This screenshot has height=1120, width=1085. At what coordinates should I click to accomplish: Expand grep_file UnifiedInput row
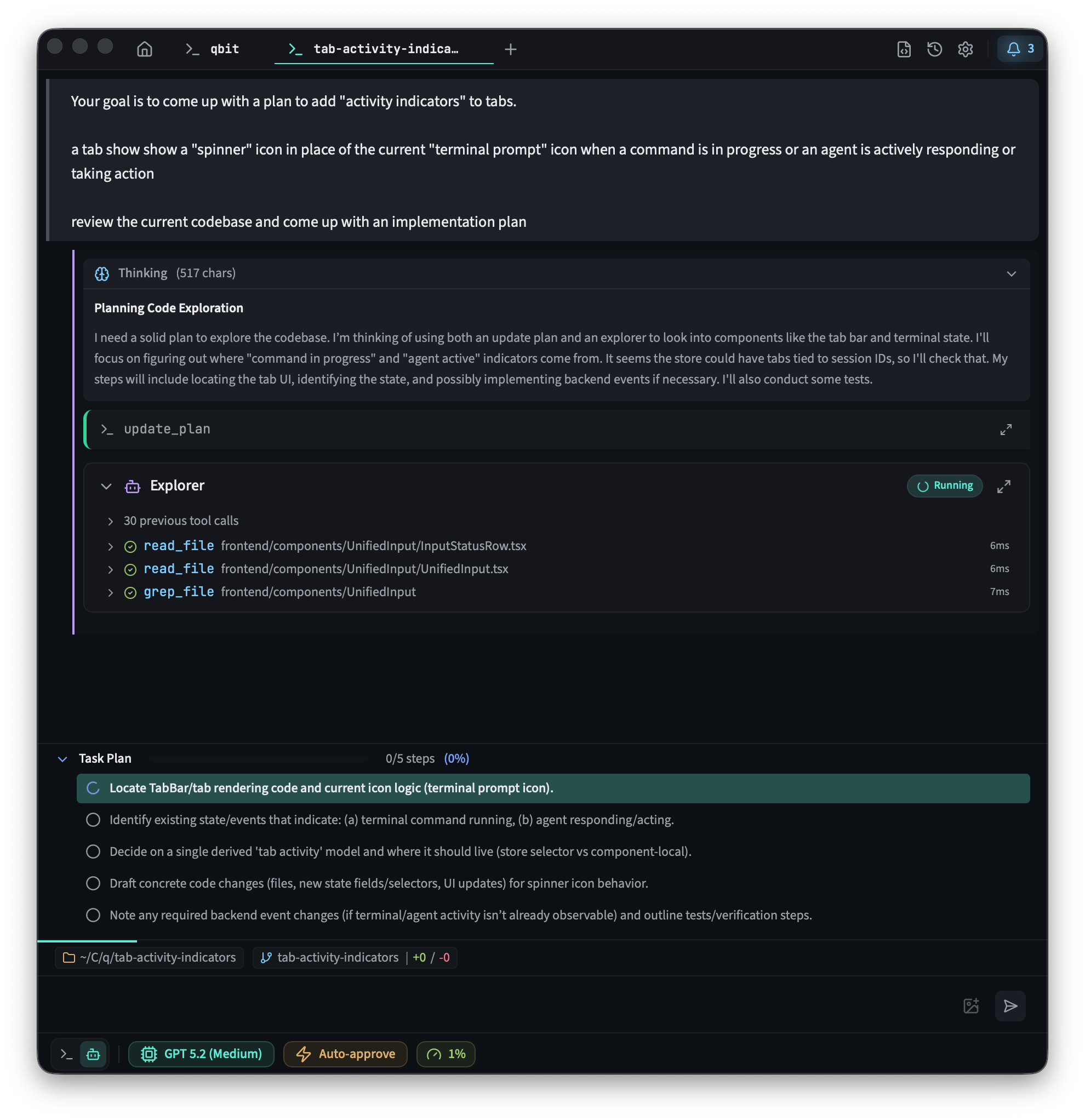click(110, 593)
